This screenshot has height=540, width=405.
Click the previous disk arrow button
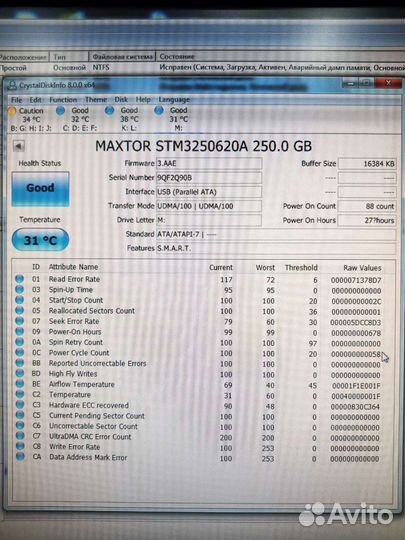18,146
